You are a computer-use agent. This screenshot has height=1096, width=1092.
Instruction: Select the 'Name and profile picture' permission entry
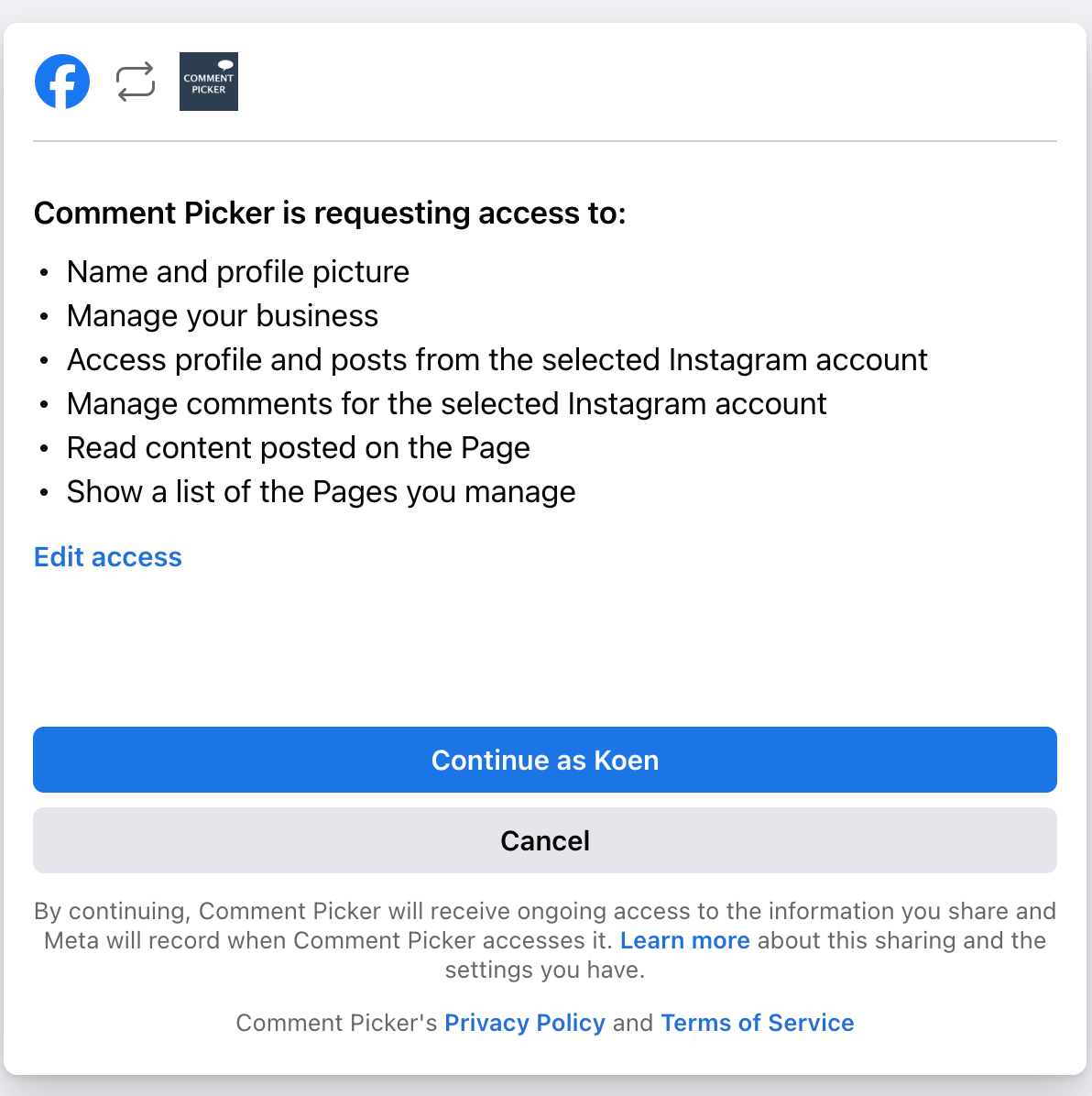click(237, 271)
